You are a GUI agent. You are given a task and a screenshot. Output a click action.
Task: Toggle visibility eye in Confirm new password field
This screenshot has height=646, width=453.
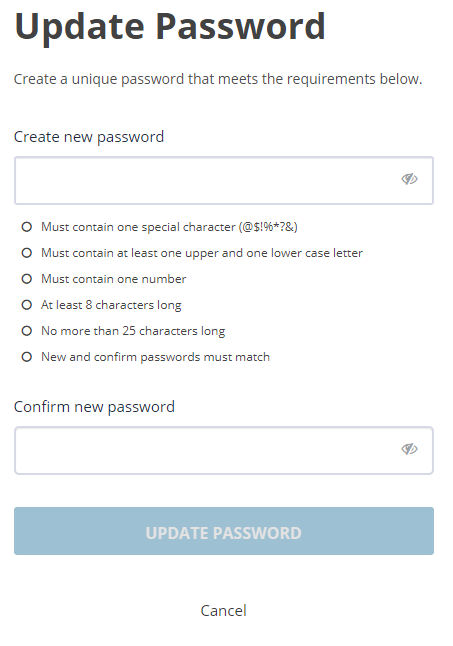pyautogui.click(x=409, y=449)
